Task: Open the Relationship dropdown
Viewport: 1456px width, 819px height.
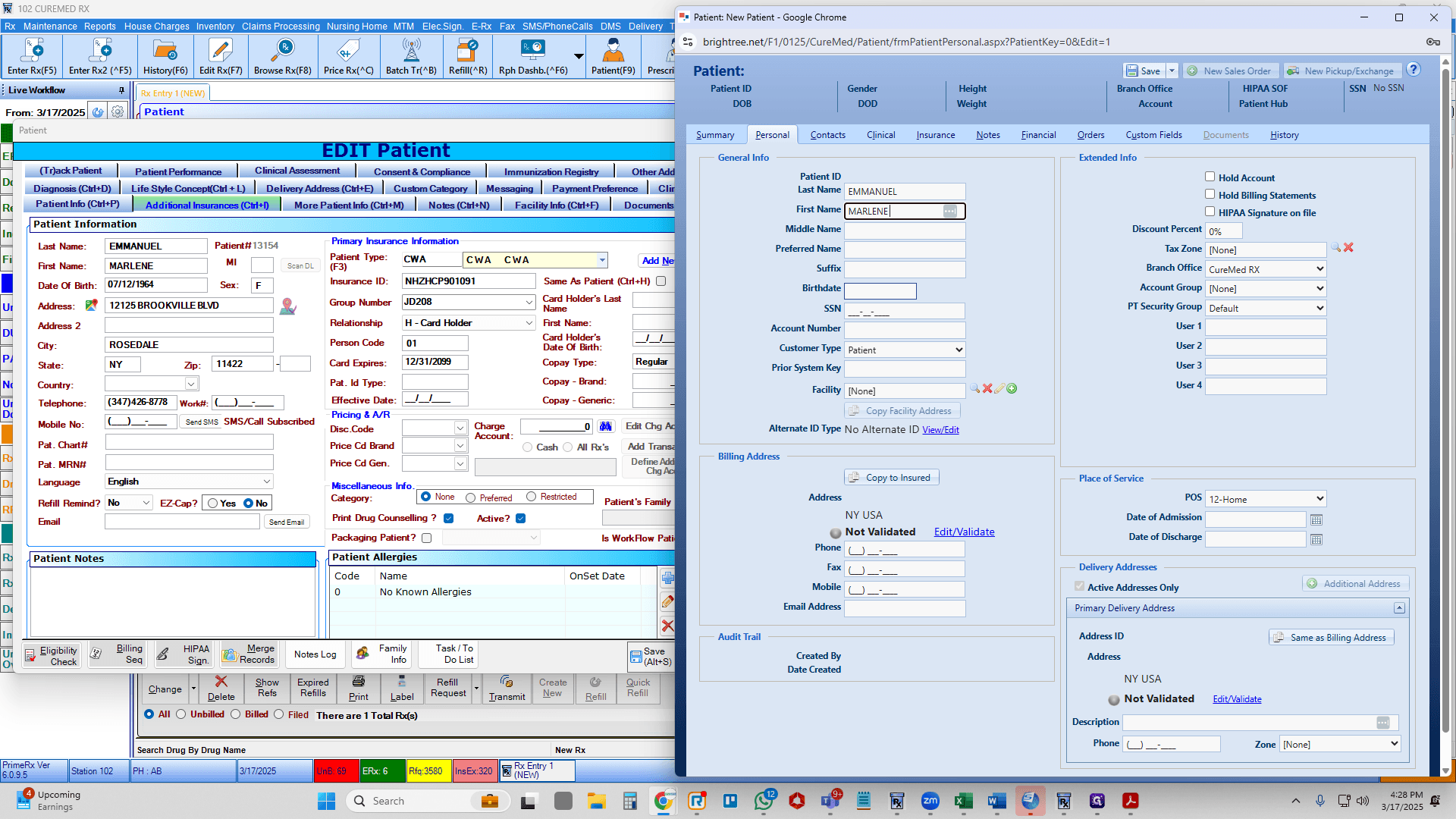Action: click(x=529, y=323)
